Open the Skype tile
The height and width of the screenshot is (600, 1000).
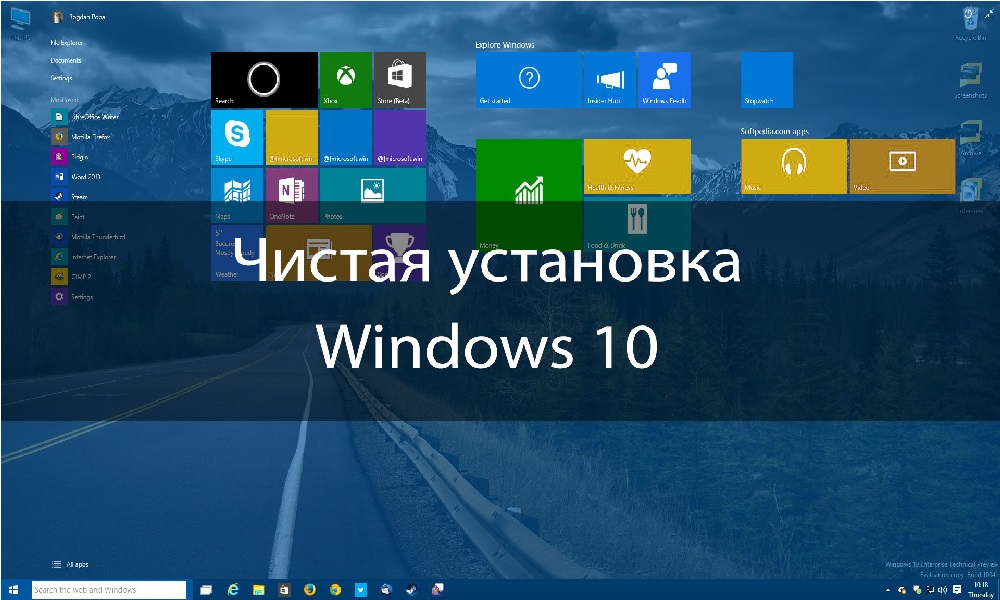[x=237, y=137]
